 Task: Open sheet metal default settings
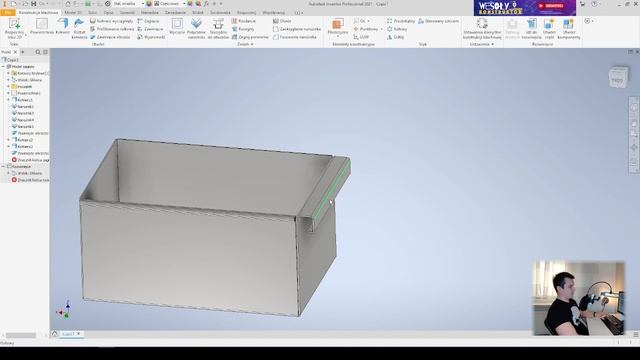pyautogui.click(x=482, y=29)
